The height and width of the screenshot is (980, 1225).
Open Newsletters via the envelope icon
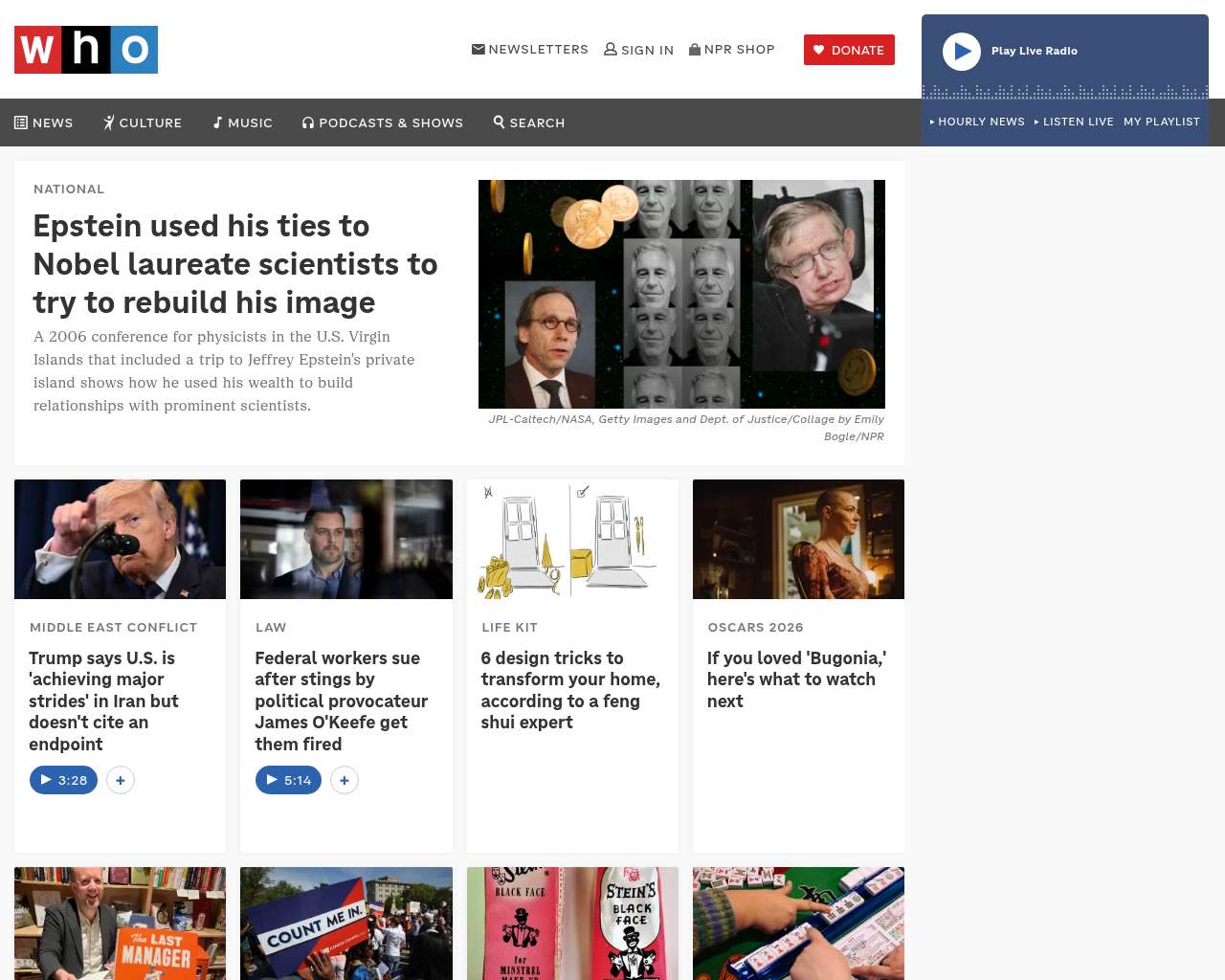(479, 49)
